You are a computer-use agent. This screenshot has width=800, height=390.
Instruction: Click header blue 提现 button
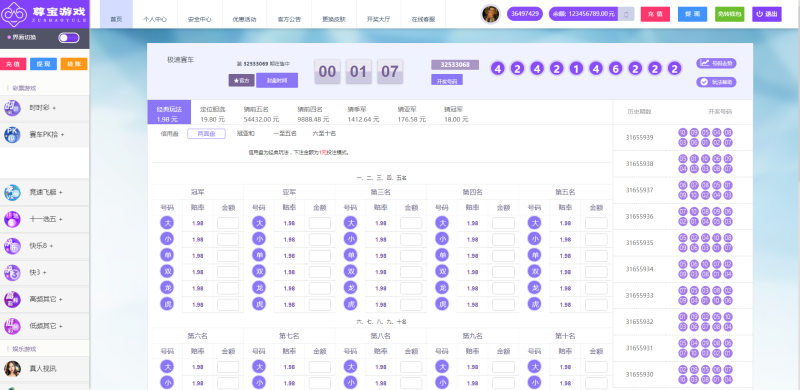coord(692,14)
